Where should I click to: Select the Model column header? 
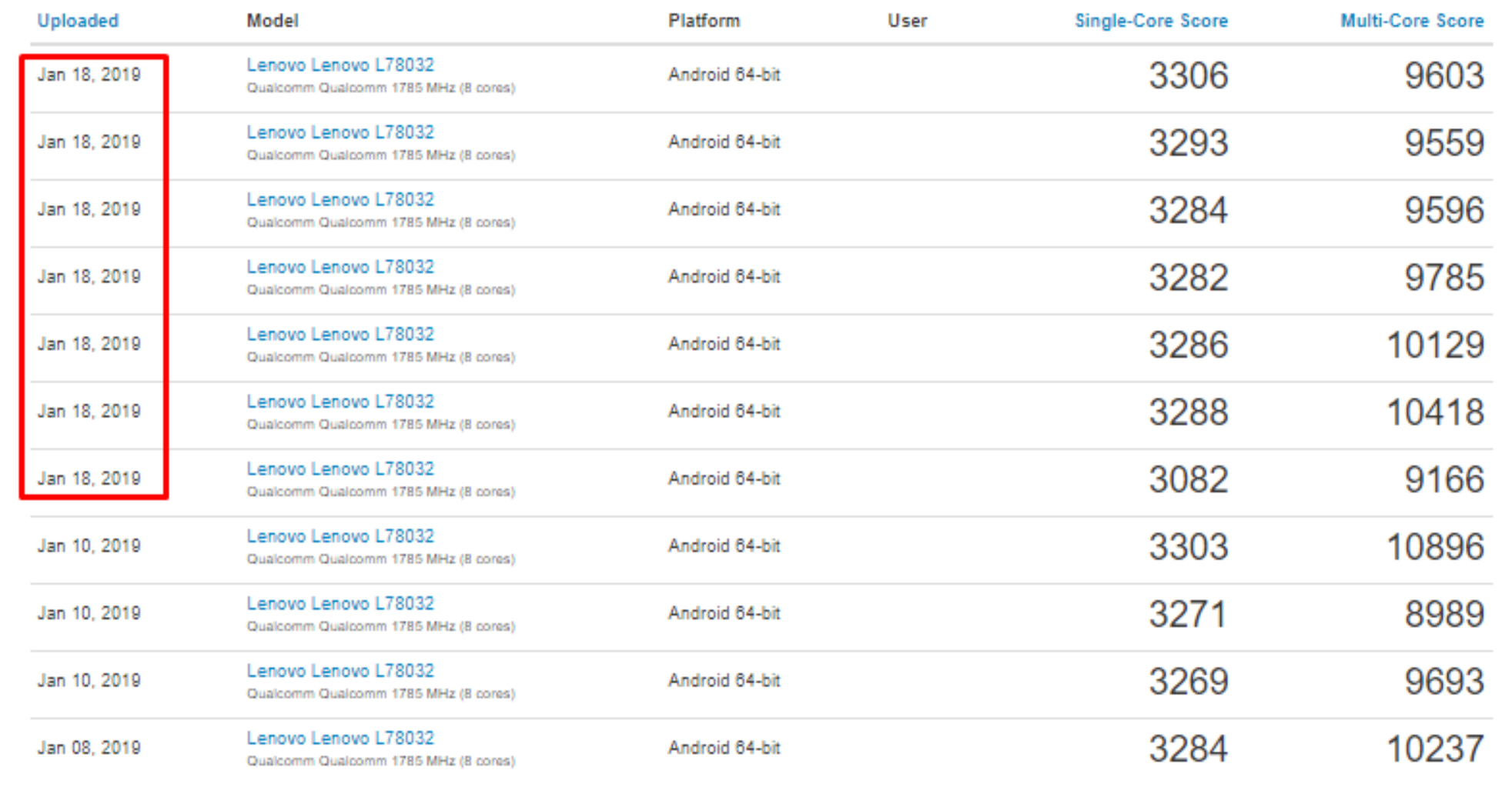pos(273,21)
